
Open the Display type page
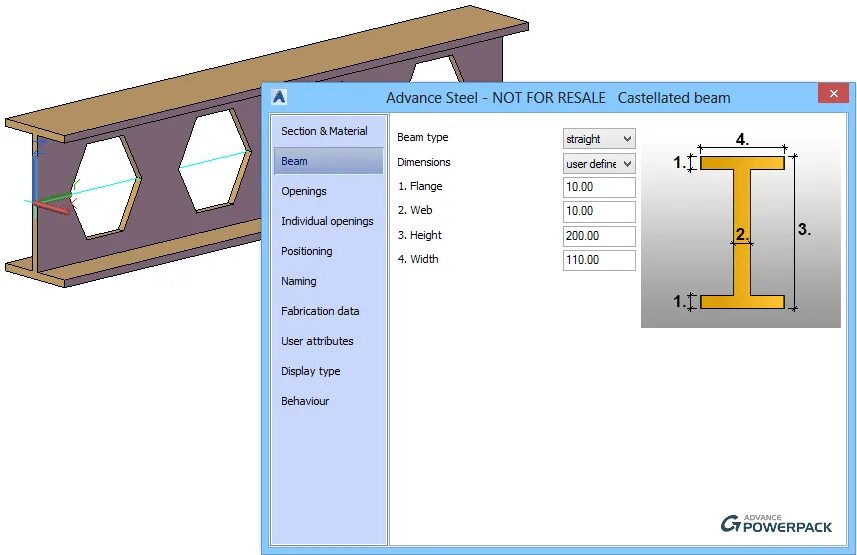tap(310, 371)
